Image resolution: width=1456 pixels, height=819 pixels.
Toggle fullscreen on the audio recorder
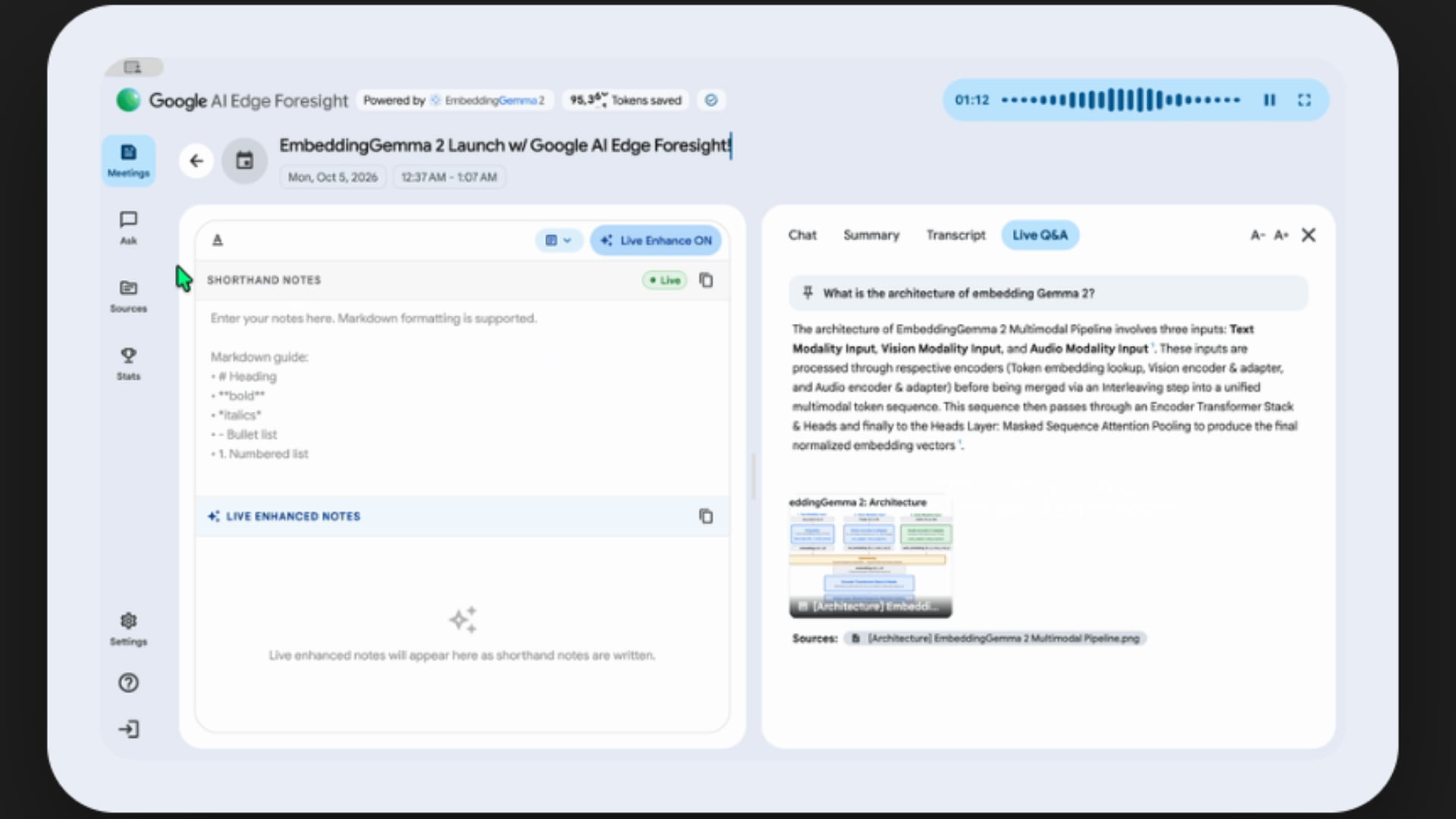[x=1304, y=100]
